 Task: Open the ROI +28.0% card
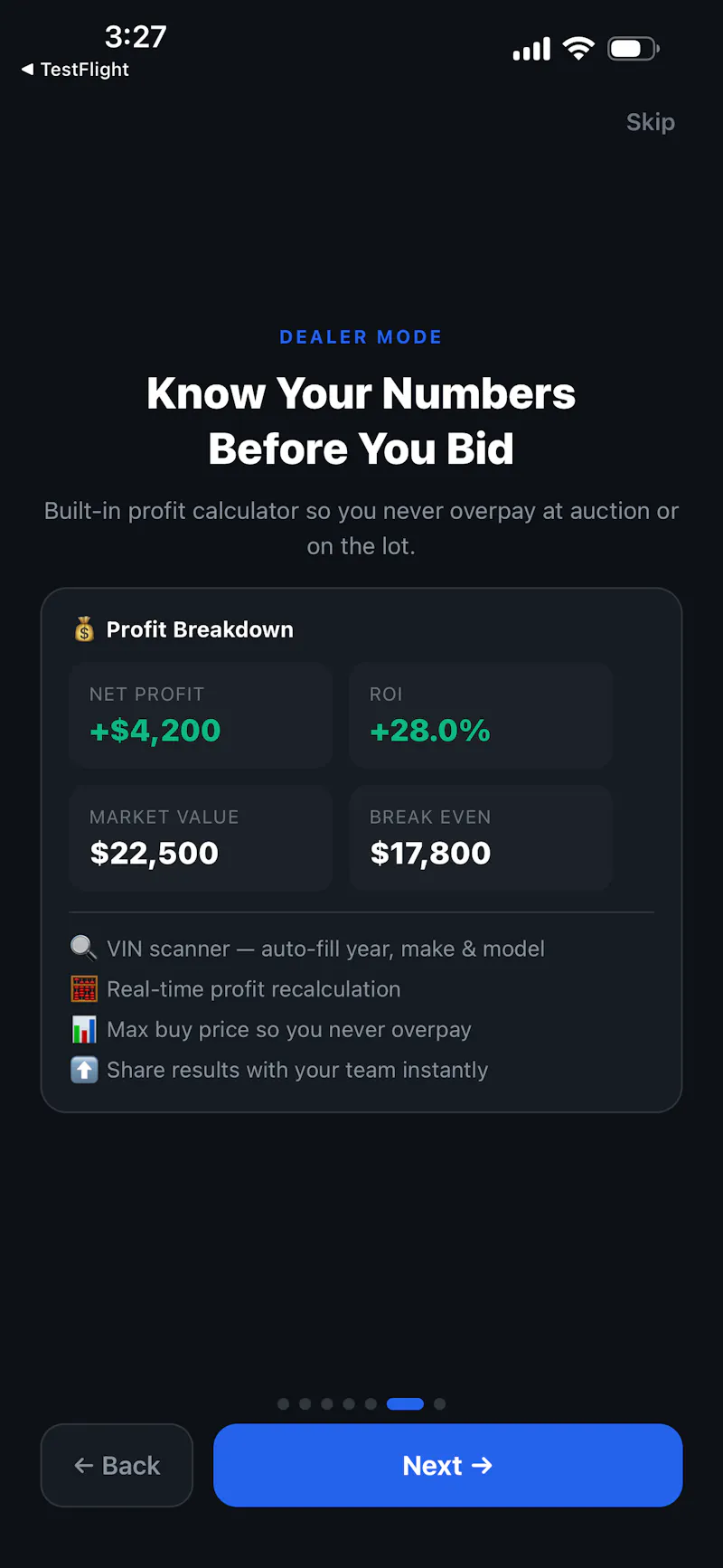coord(481,715)
